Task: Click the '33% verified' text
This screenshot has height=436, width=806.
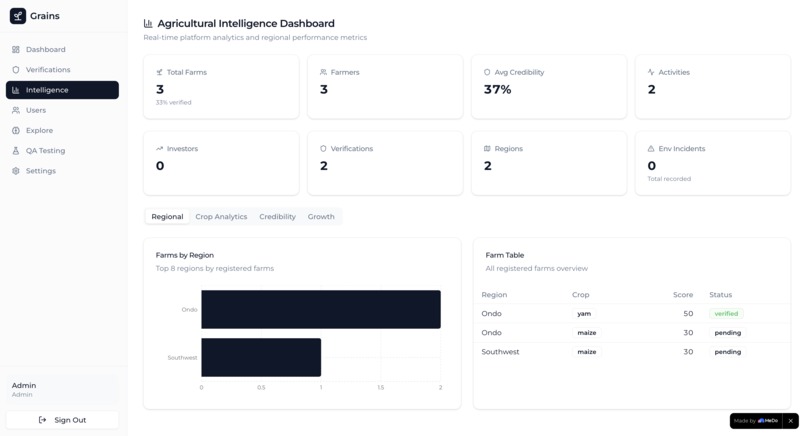Action: (x=173, y=102)
